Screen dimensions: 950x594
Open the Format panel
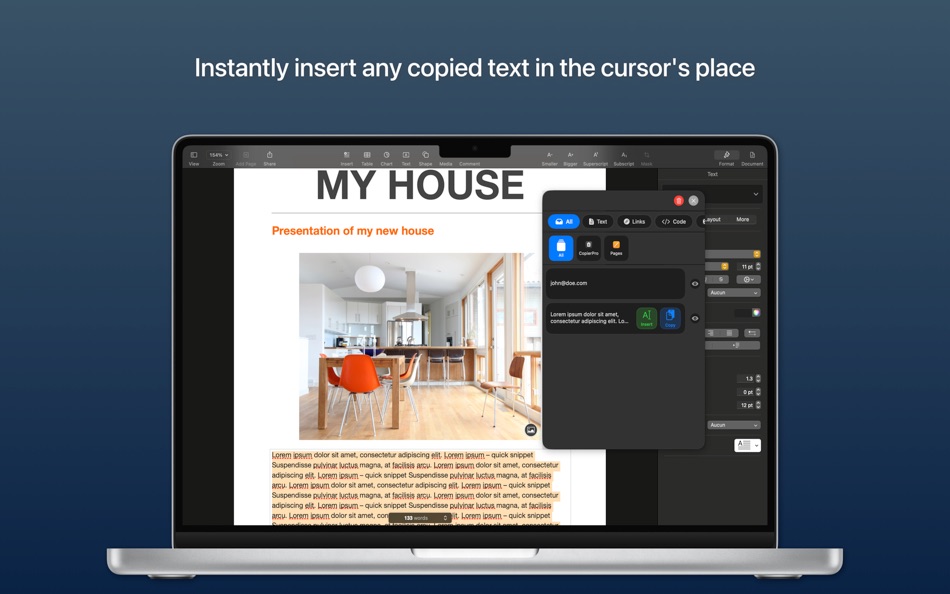pos(727,157)
